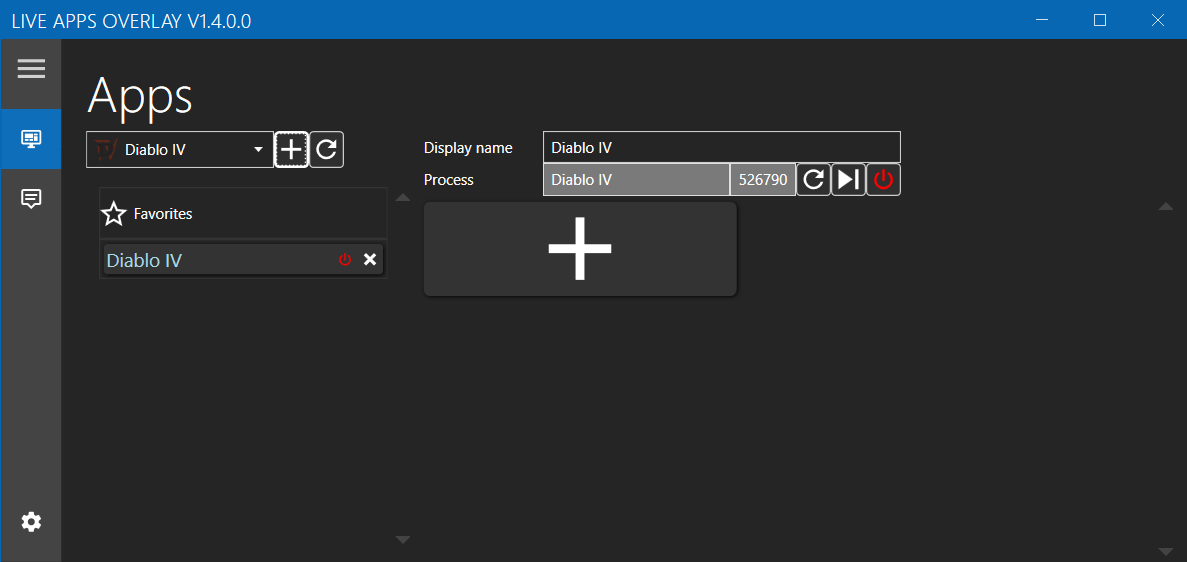Remove Diablo IV from list with X icon
The height and width of the screenshot is (562, 1187).
click(370, 260)
